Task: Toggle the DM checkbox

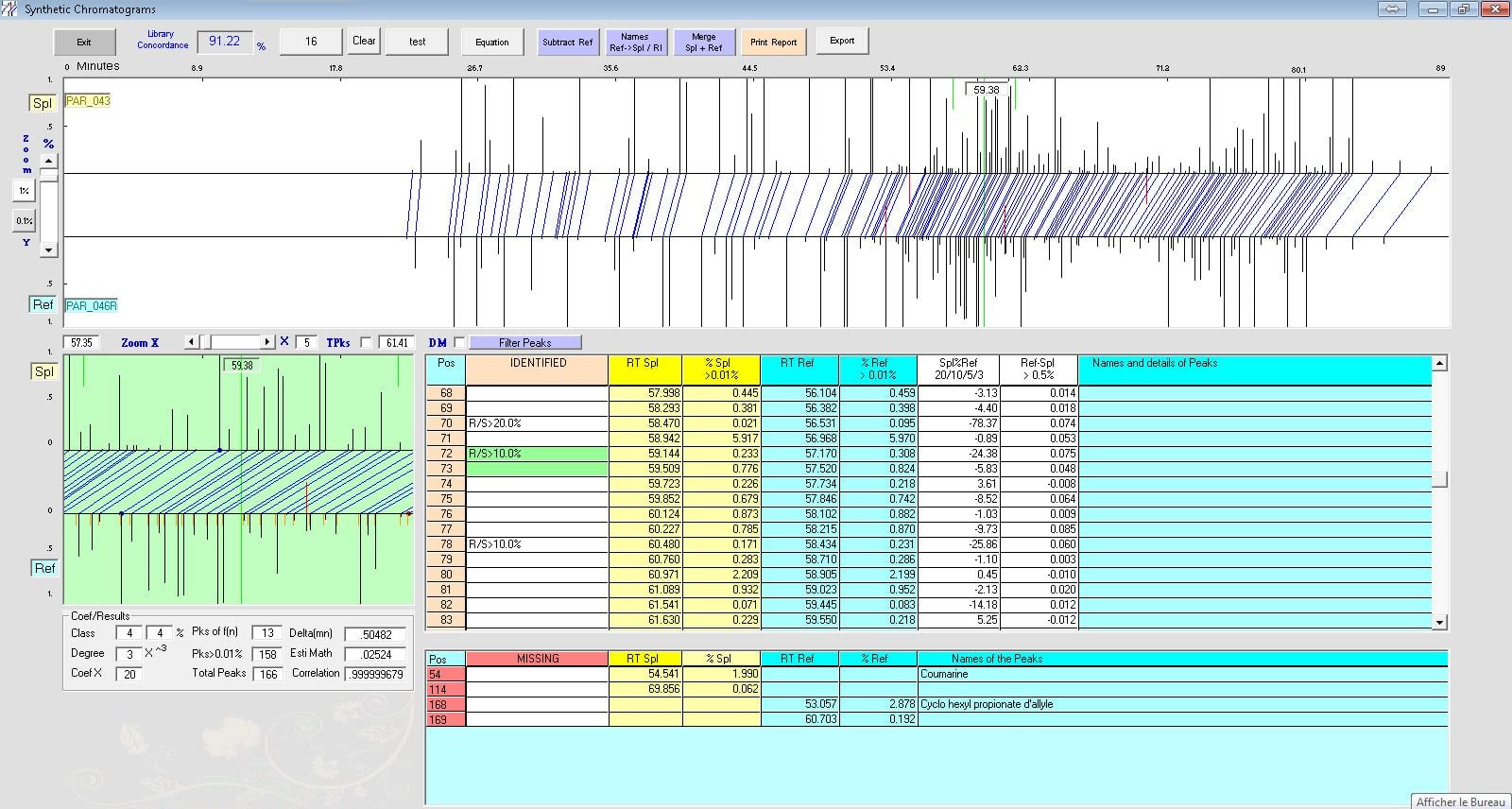Action: coord(459,342)
